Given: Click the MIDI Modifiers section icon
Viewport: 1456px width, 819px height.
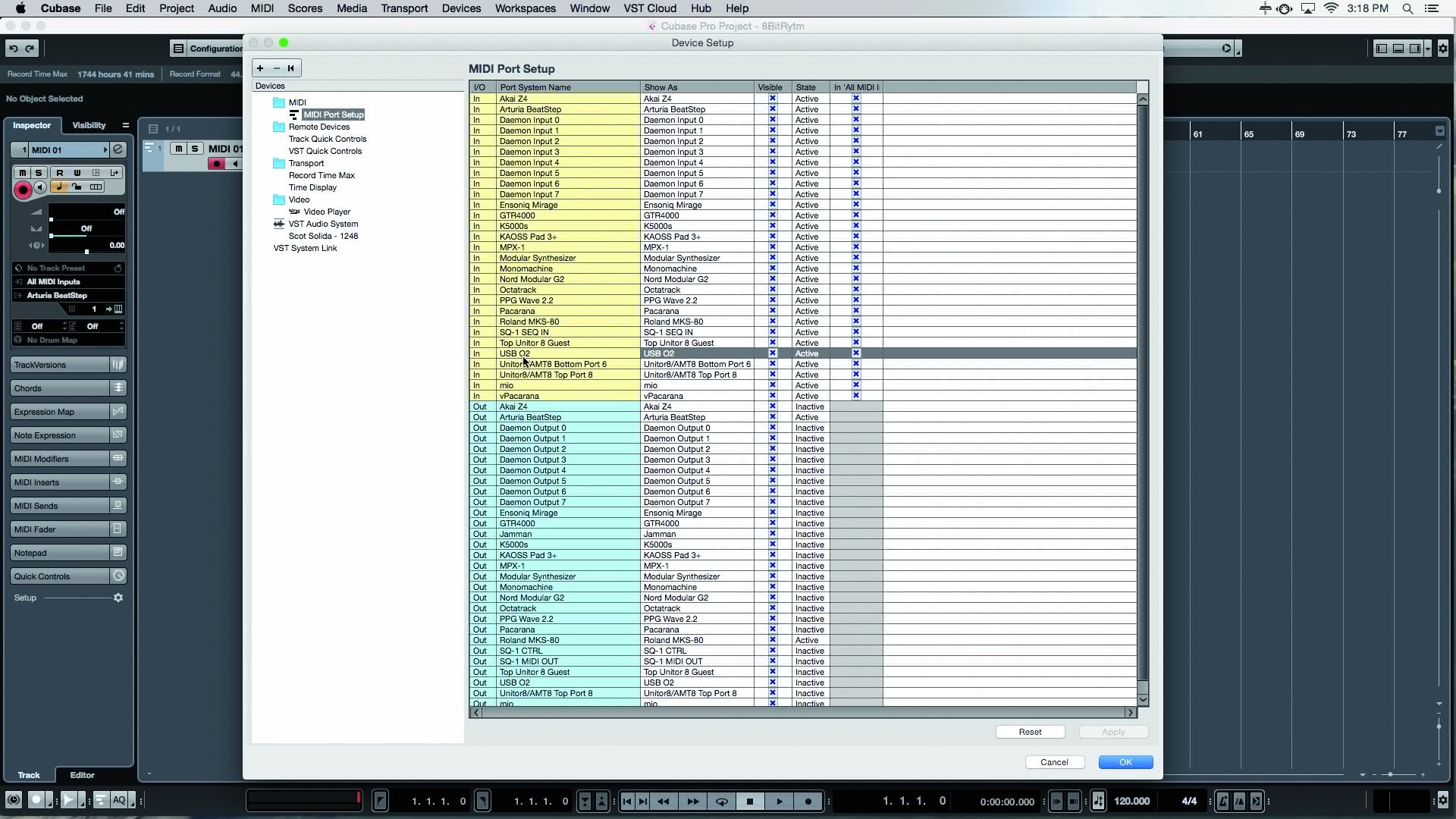Looking at the screenshot, I should [x=118, y=459].
